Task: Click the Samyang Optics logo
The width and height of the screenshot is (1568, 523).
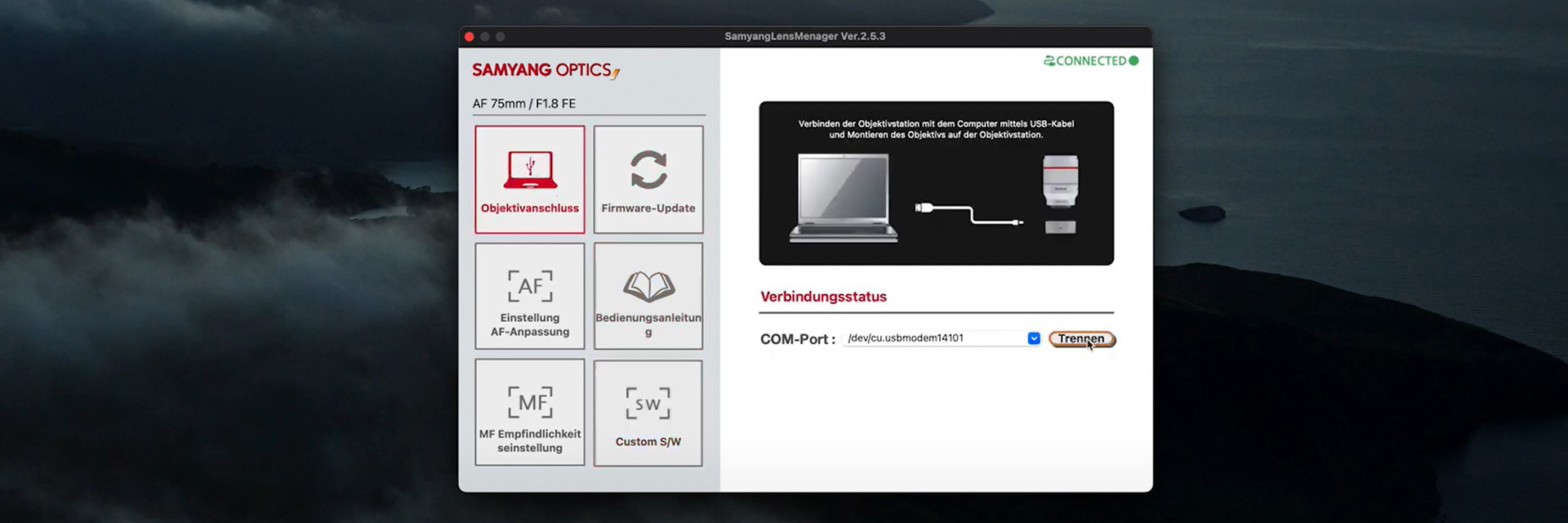Action: pyautogui.click(x=545, y=70)
